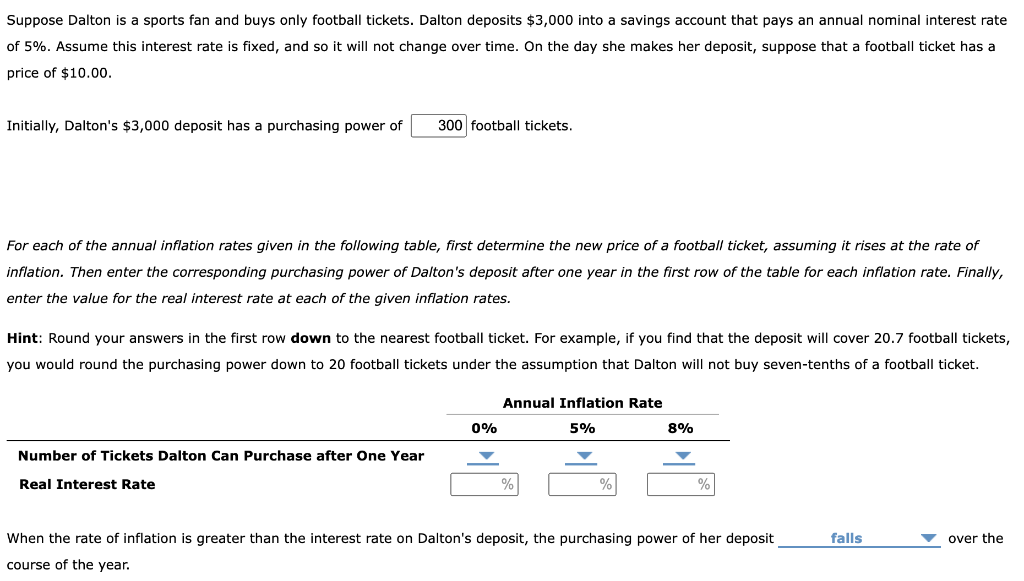Click the dropdown arrow next to 'falls'
The height and width of the screenshot is (581, 1024).
pyautogui.click(x=928, y=538)
